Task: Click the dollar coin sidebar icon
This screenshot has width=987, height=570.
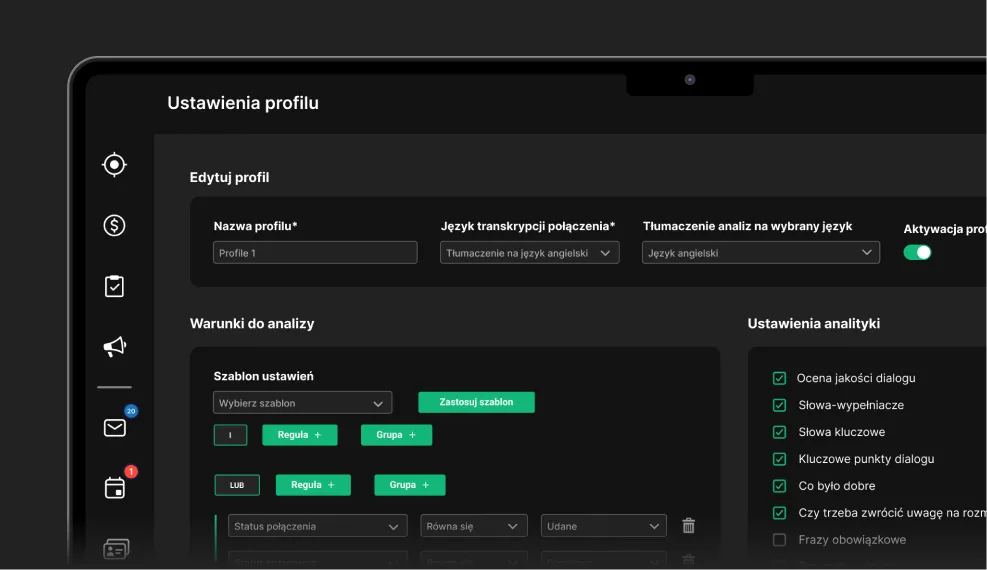Action: (x=115, y=225)
